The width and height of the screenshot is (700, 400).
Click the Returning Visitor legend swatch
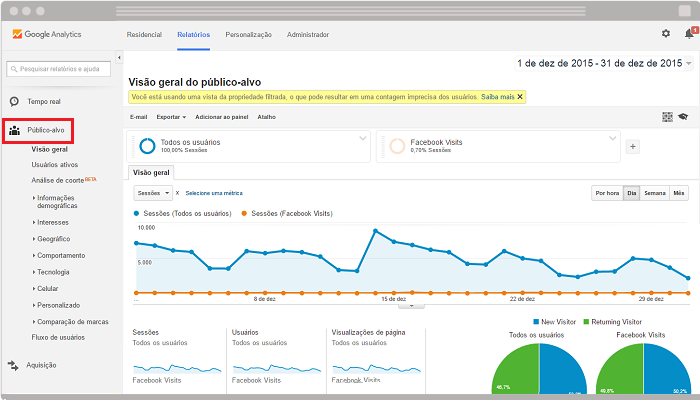point(587,321)
